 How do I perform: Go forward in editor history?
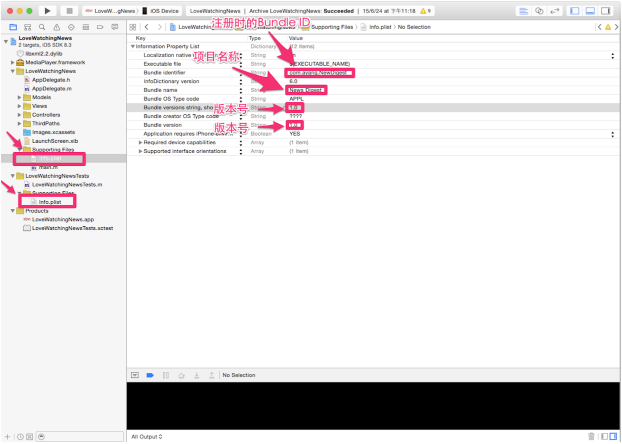159,27
